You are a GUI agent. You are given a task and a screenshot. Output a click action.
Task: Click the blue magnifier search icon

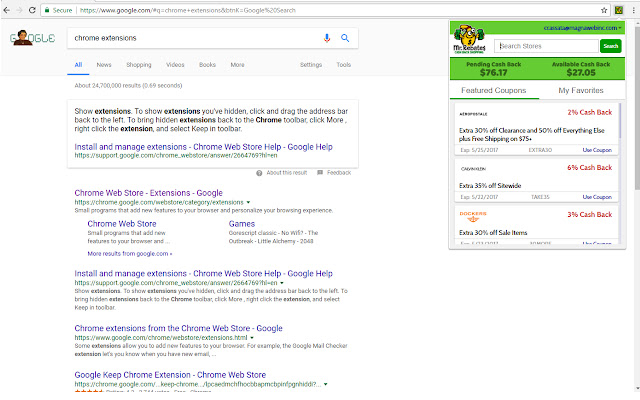pos(345,38)
